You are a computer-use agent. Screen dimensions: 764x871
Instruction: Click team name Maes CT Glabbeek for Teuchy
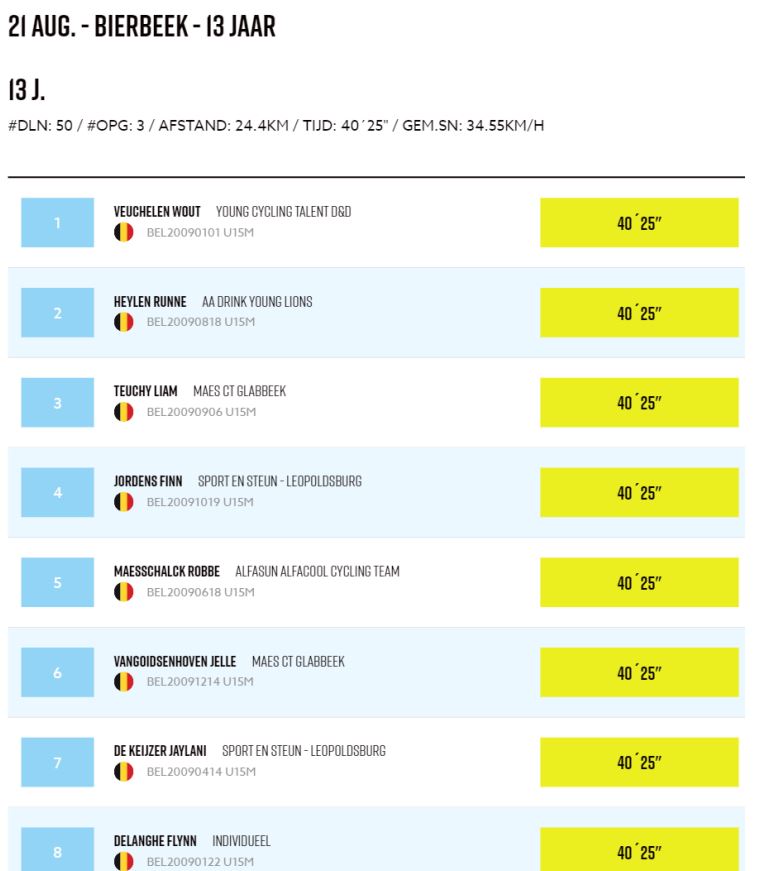coord(239,392)
